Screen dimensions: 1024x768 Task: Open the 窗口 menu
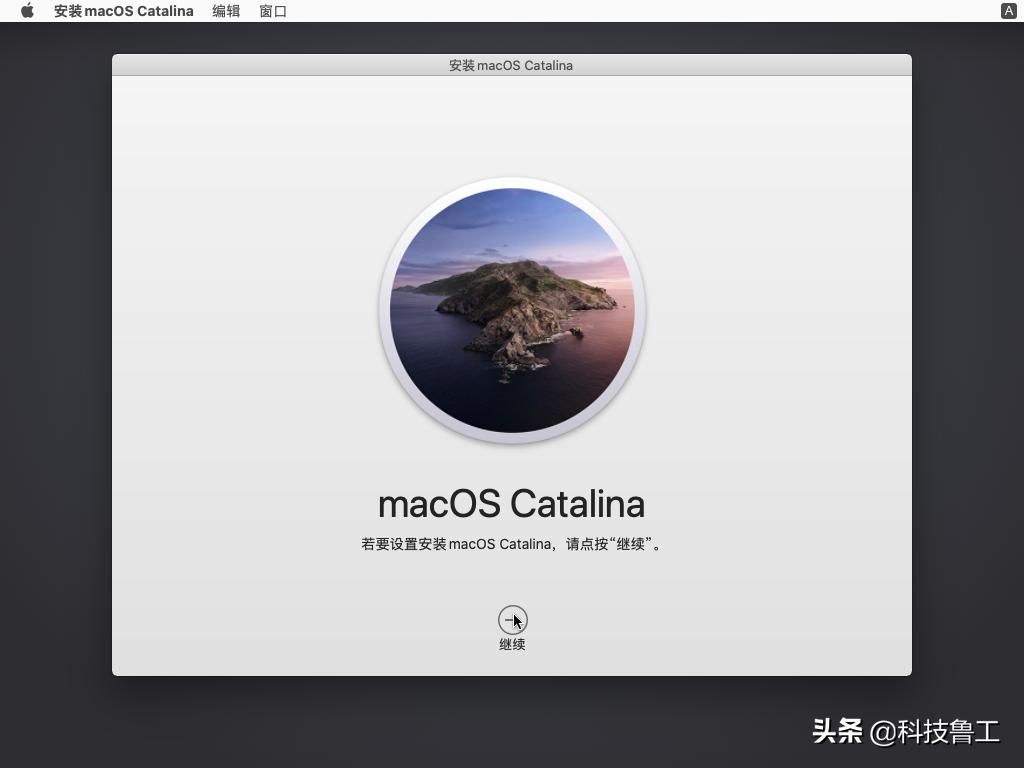pyautogui.click(x=273, y=11)
